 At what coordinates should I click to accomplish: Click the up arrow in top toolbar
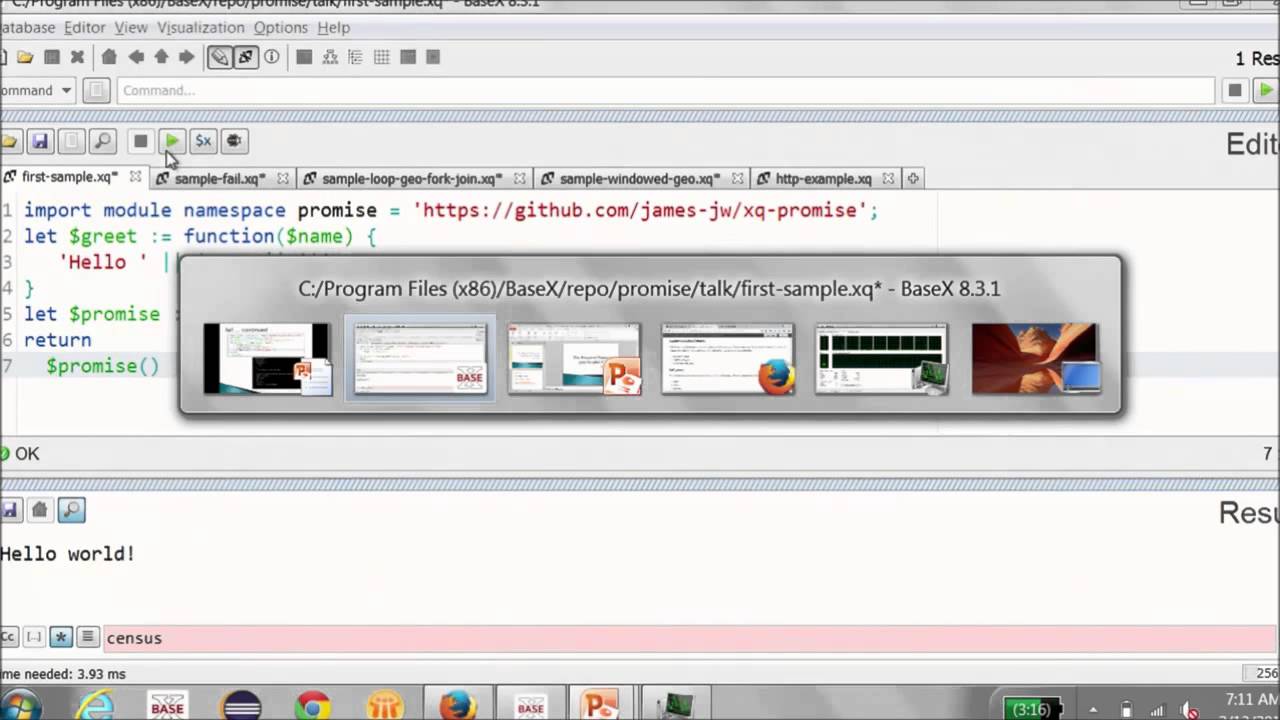point(161,57)
